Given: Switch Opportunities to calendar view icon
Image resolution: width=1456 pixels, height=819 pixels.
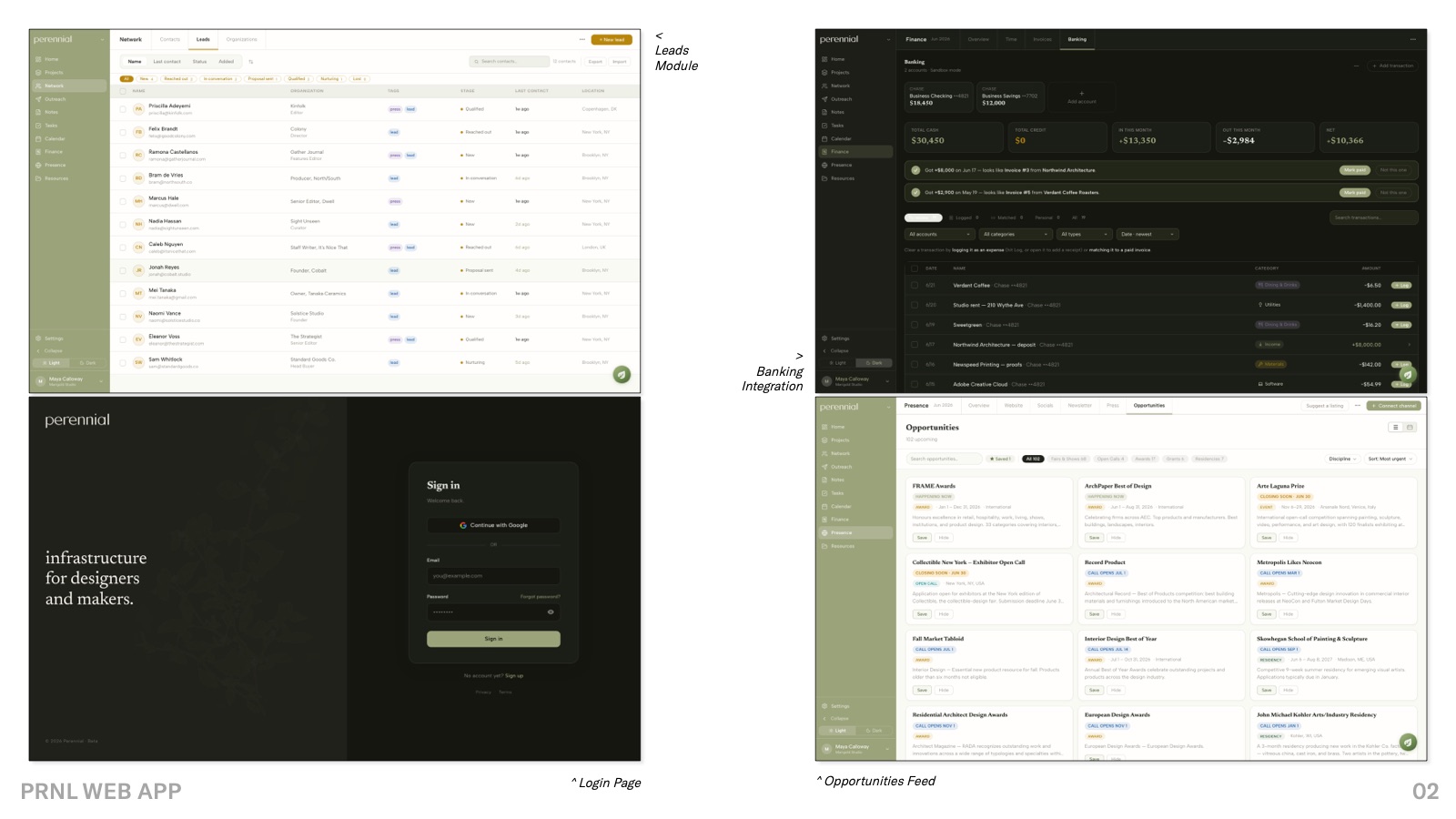Looking at the screenshot, I should [1410, 428].
